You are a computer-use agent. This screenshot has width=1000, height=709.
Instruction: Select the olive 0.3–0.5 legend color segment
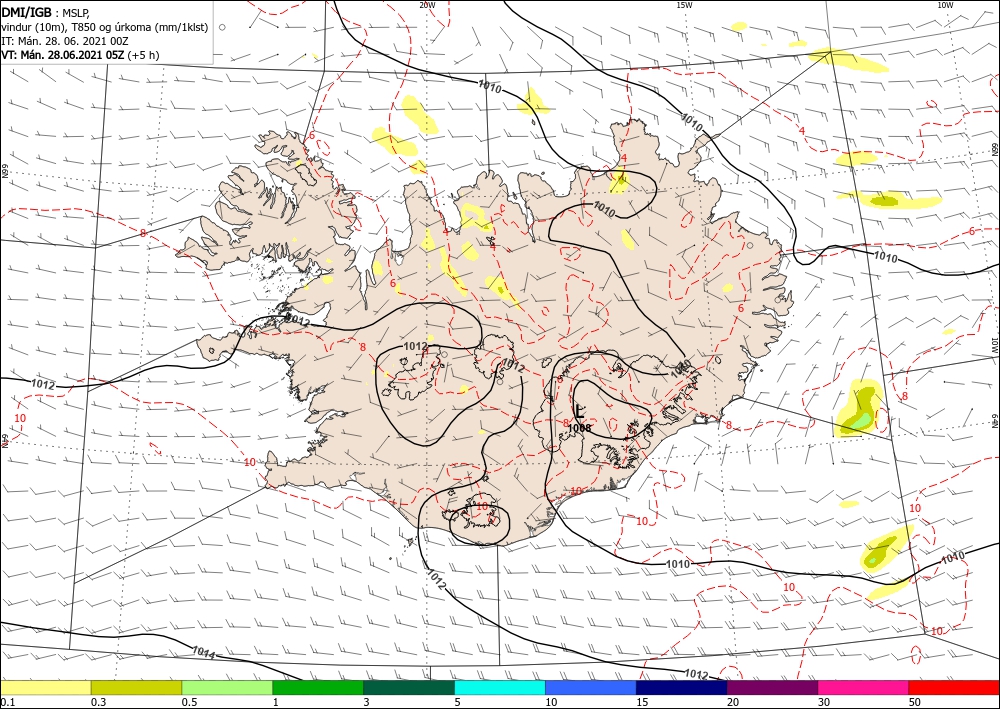coord(136,687)
